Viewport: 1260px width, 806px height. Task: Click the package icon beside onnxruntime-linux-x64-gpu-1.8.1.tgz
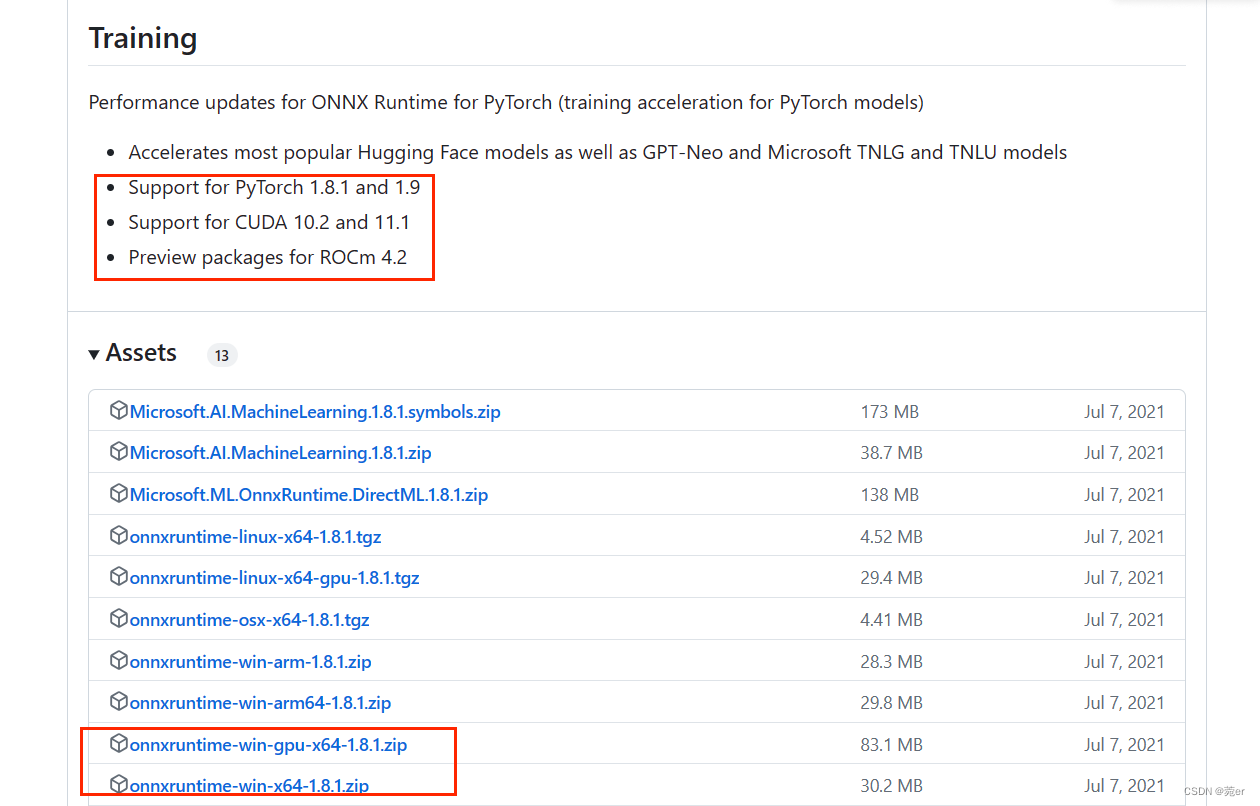pyautogui.click(x=119, y=577)
